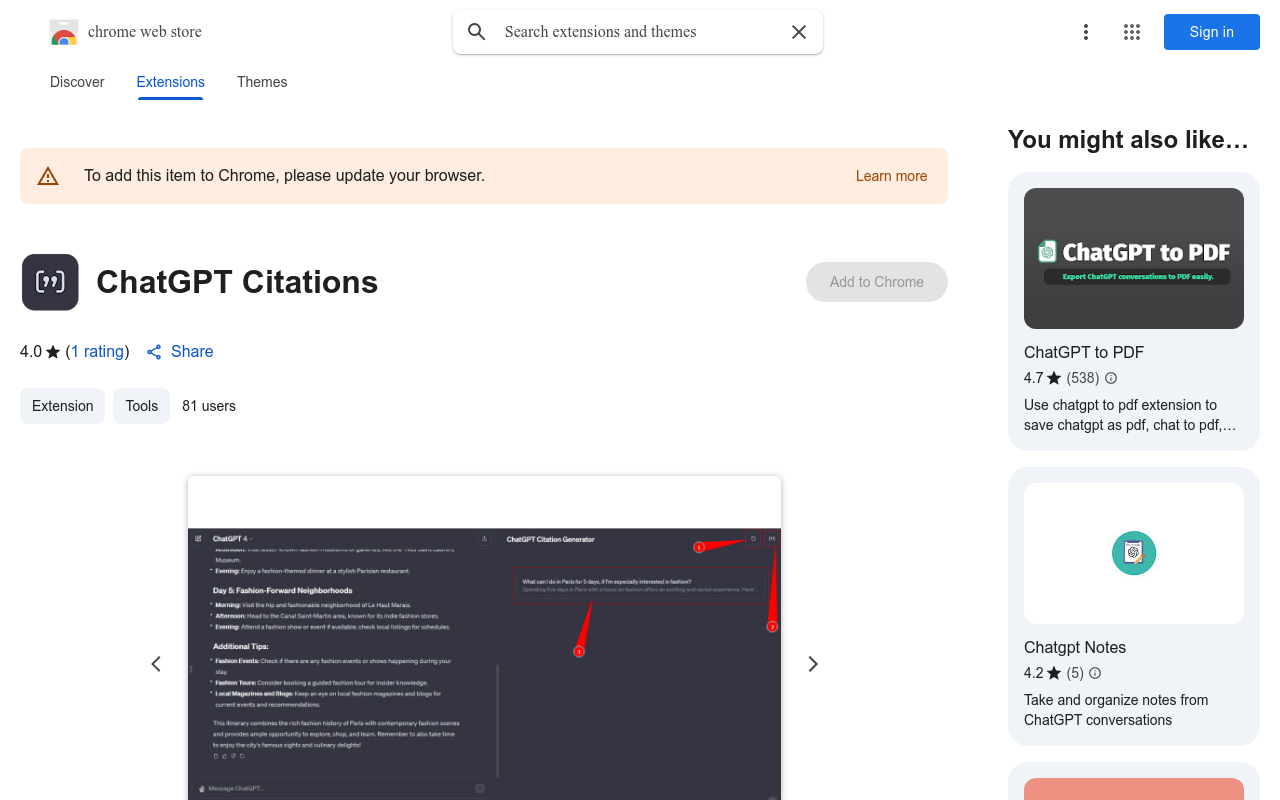The width and height of the screenshot is (1280, 800).
Task: Click the warning triangle icon in banner
Action: click(x=48, y=176)
